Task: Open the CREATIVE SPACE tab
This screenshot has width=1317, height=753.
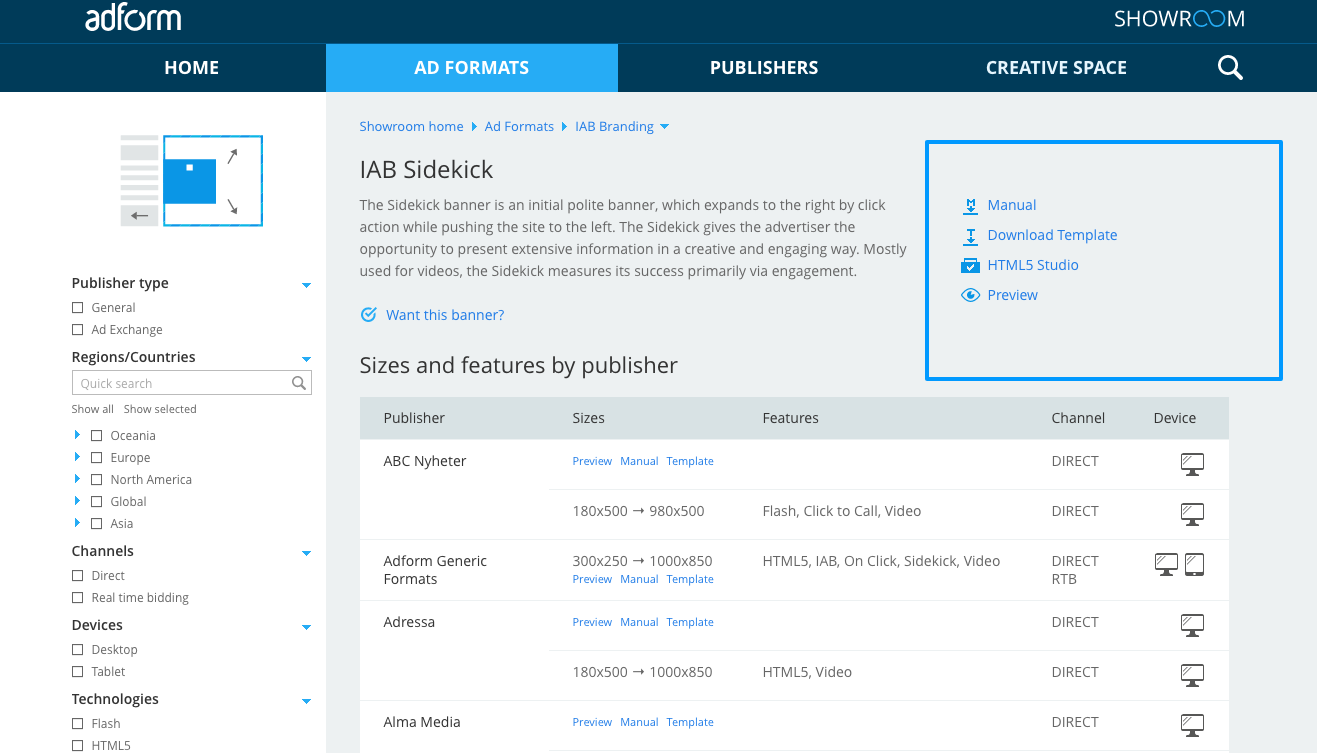Action: 1056,68
